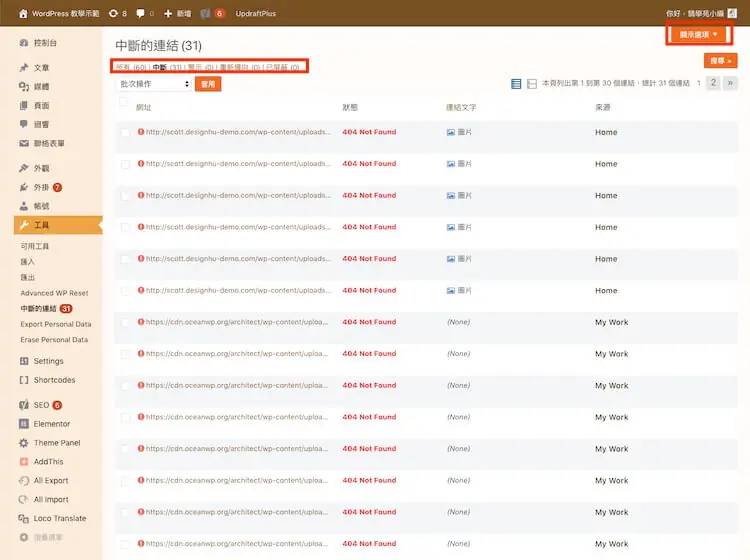Viewport: 750px width, 560px height.
Task: Click the » next page button
Action: tap(730, 83)
